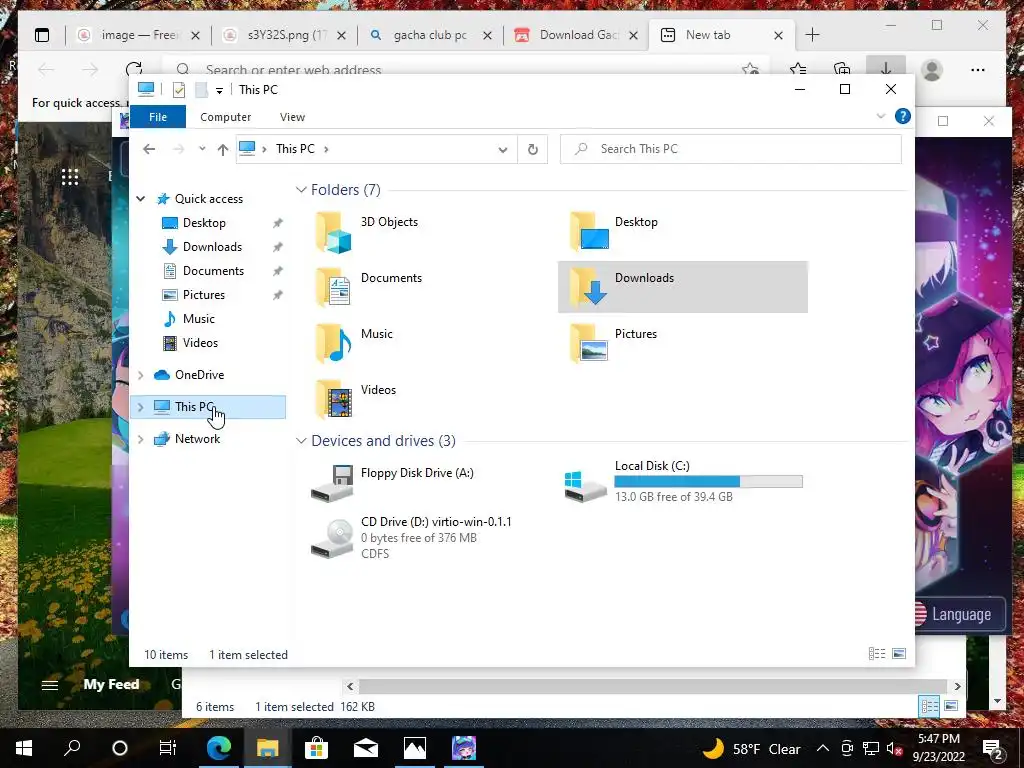This screenshot has height=768, width=1024.
Task: Open Edge Favorites star list
Action: (x=798, y=69)
